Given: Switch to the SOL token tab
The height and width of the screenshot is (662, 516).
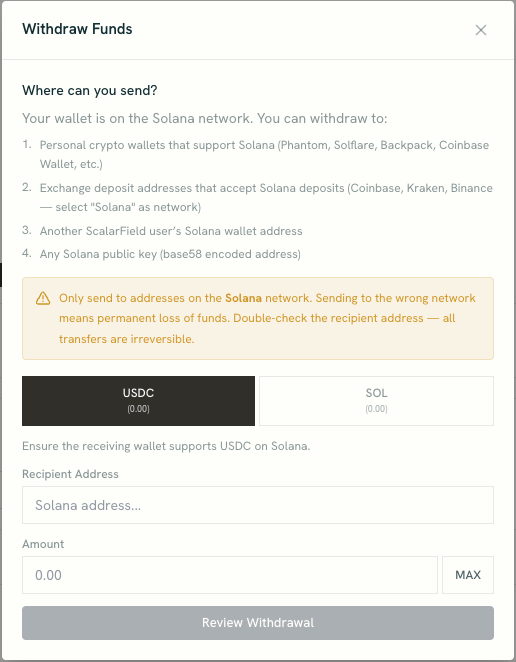Looking at the screenshot, I should 376,401.
